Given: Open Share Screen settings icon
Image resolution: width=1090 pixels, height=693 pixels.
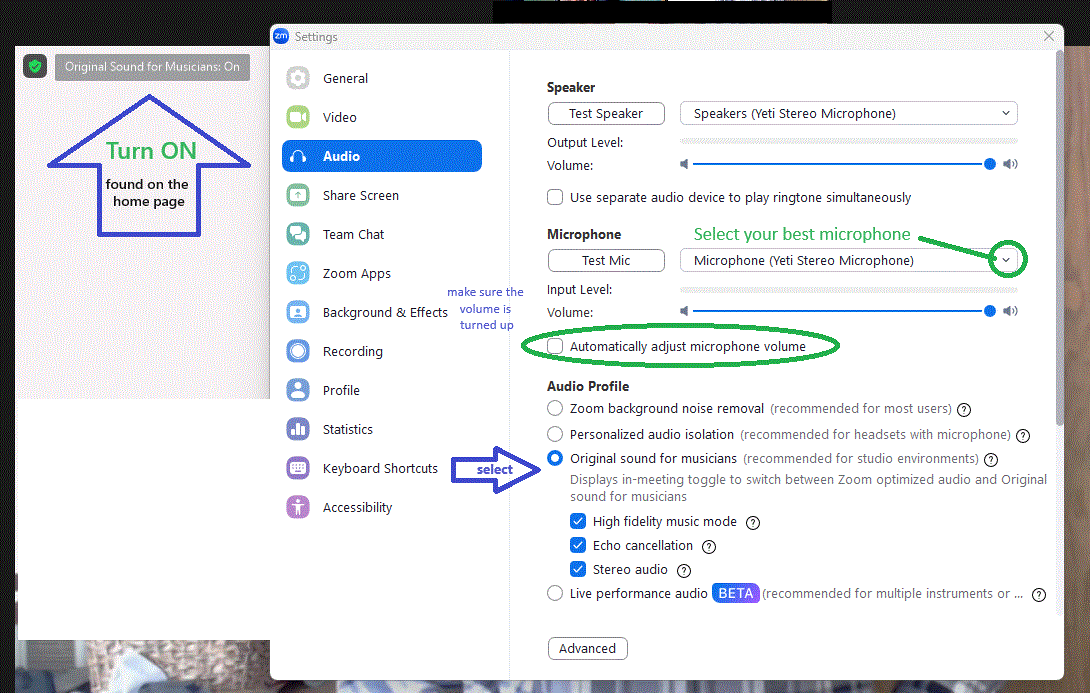Looking at the screenshot, I should pyautogui.click(x=298, y=196).
